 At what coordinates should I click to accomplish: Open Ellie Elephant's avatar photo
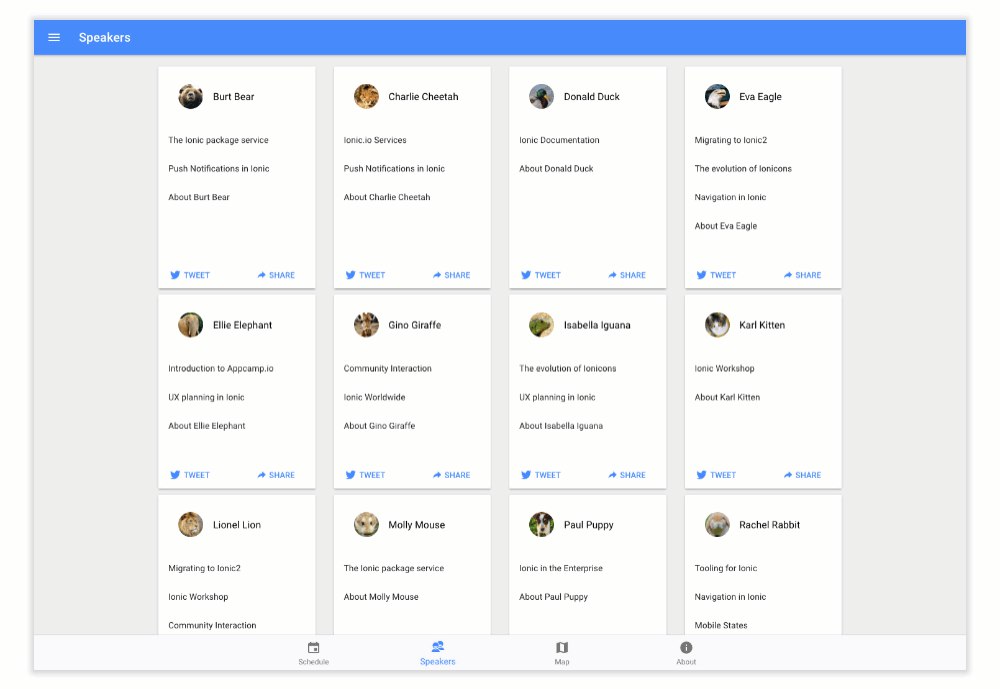coord(191,325)
